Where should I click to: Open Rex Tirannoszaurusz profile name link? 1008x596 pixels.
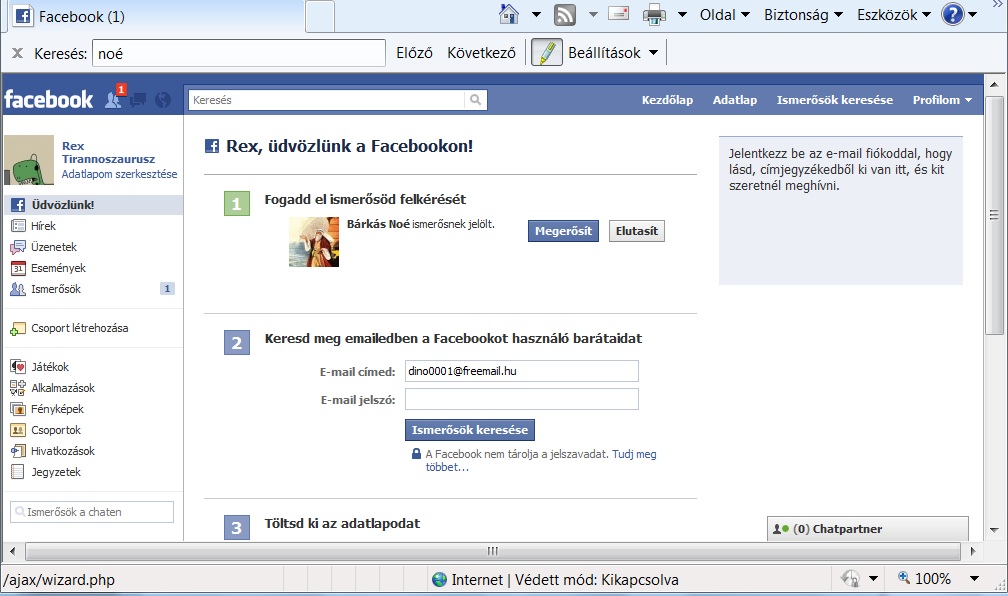pyautogui.click(x=108, y=152)
